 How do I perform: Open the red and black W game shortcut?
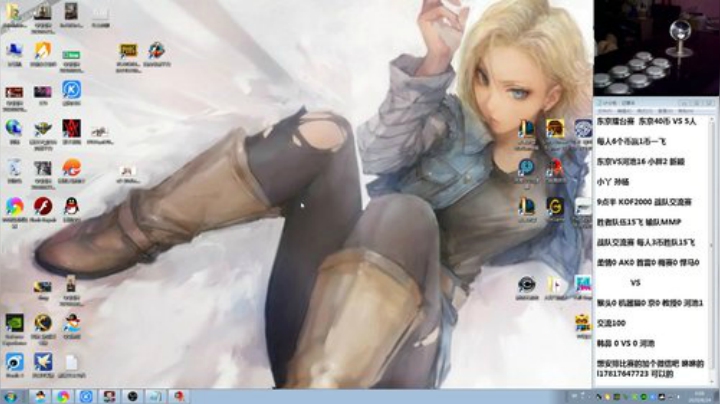click(x=72, y=128)
